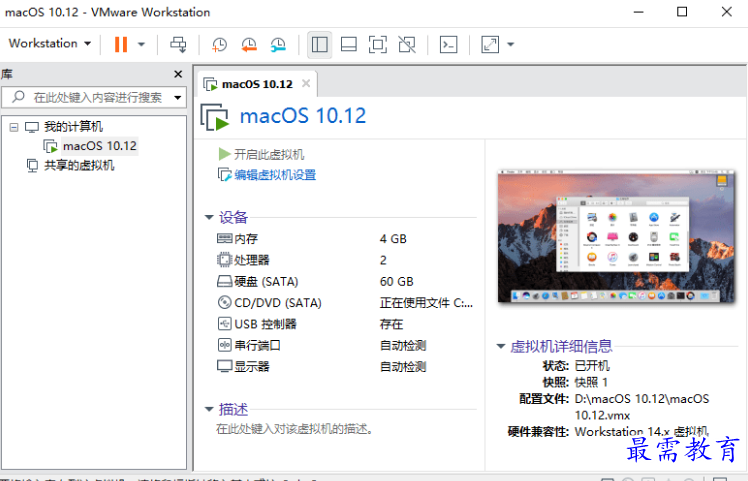
Task: Click 开启此虚拟机 link
Action: 269,154
